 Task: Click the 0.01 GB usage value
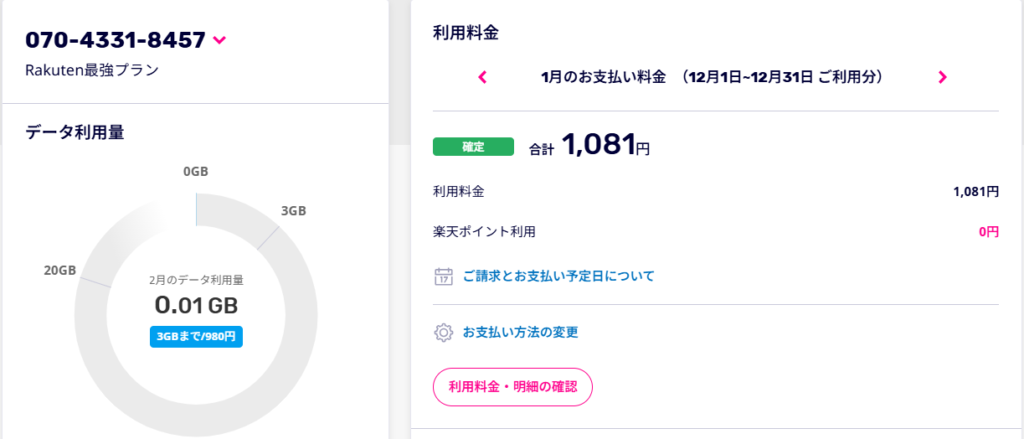[x=196, y=304]
